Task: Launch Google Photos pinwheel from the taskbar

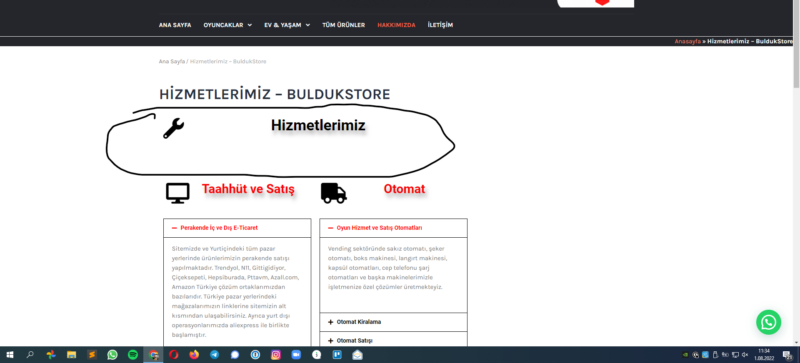Action: click(x=51, y=354)
